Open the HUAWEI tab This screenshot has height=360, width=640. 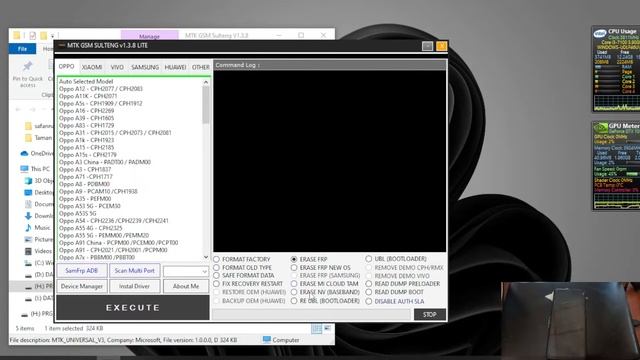(176, 67)
